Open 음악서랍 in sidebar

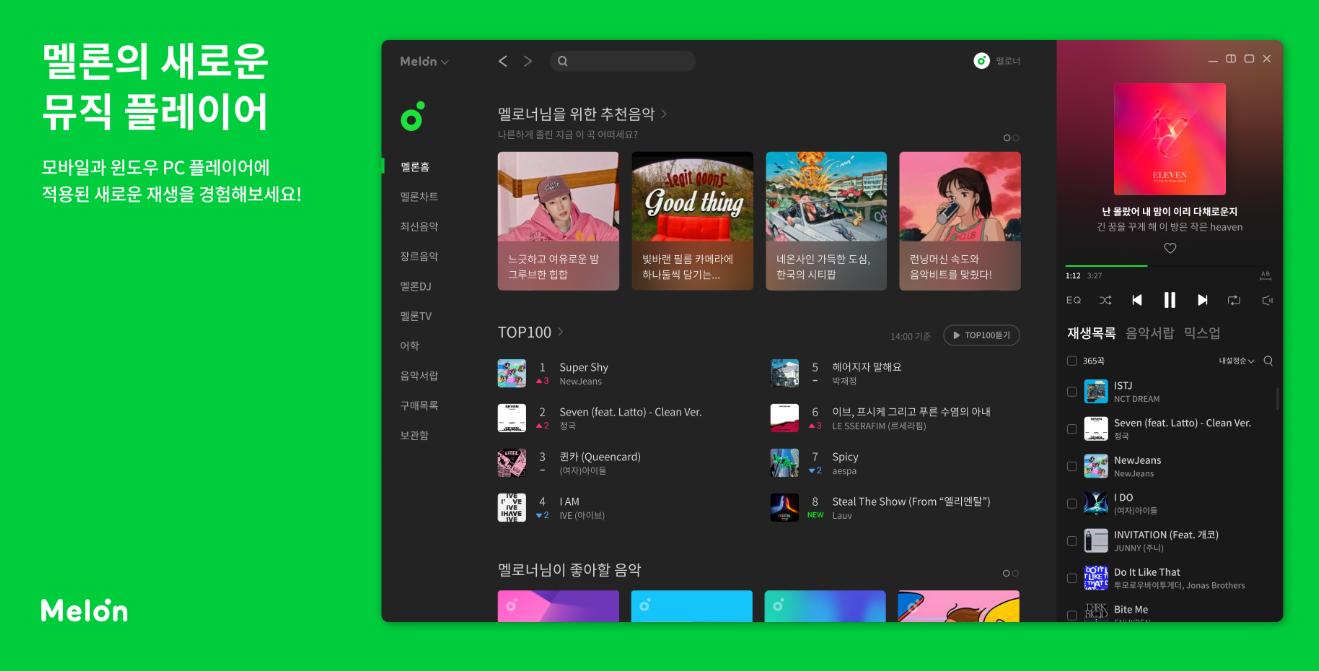419,376
